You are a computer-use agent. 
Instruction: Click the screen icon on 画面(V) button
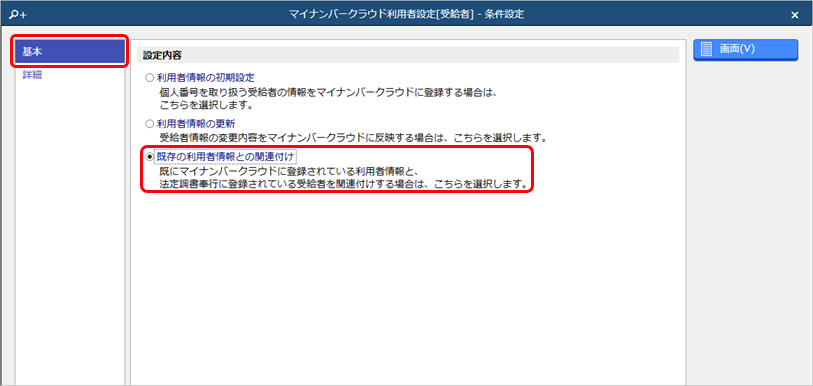point(706,49)
